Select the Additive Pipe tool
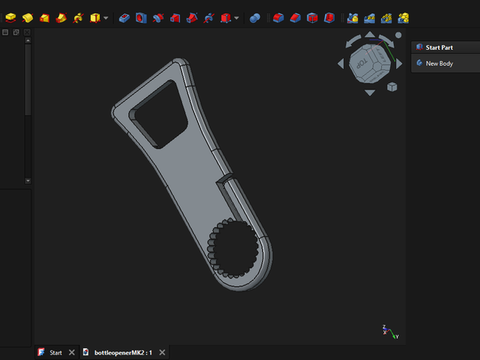The width and height of the screenshot is (480, 360). coord(61,18)
